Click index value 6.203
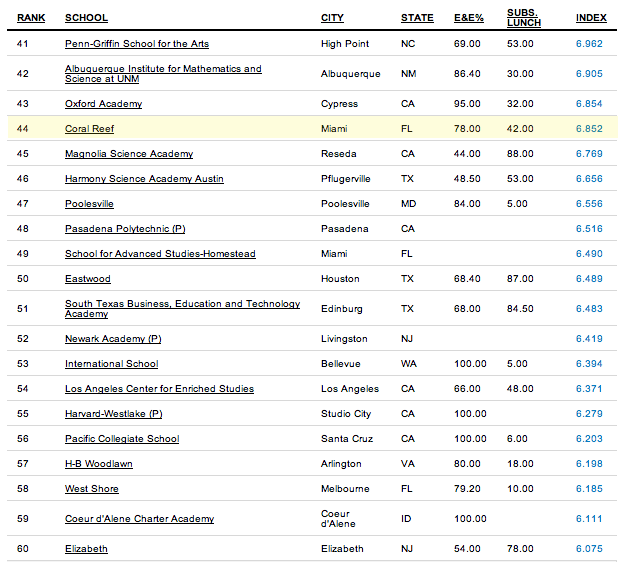Image resolution: width=626 pixels, height=566 pixels. pyautogui.click(x=589, y=439)
